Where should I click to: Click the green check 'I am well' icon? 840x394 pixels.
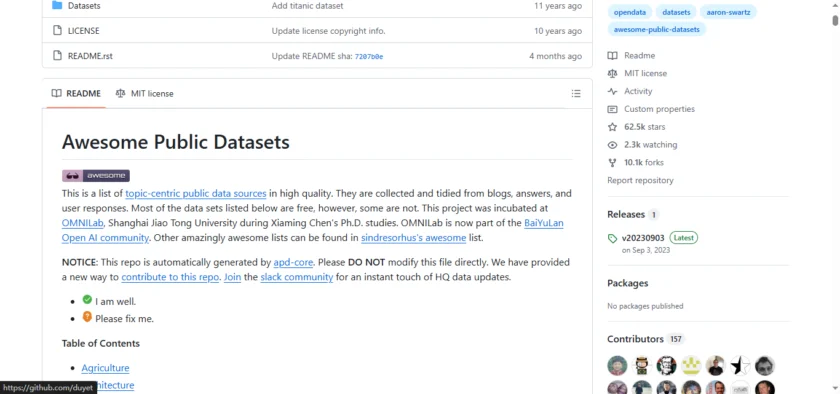click(87, 300)
